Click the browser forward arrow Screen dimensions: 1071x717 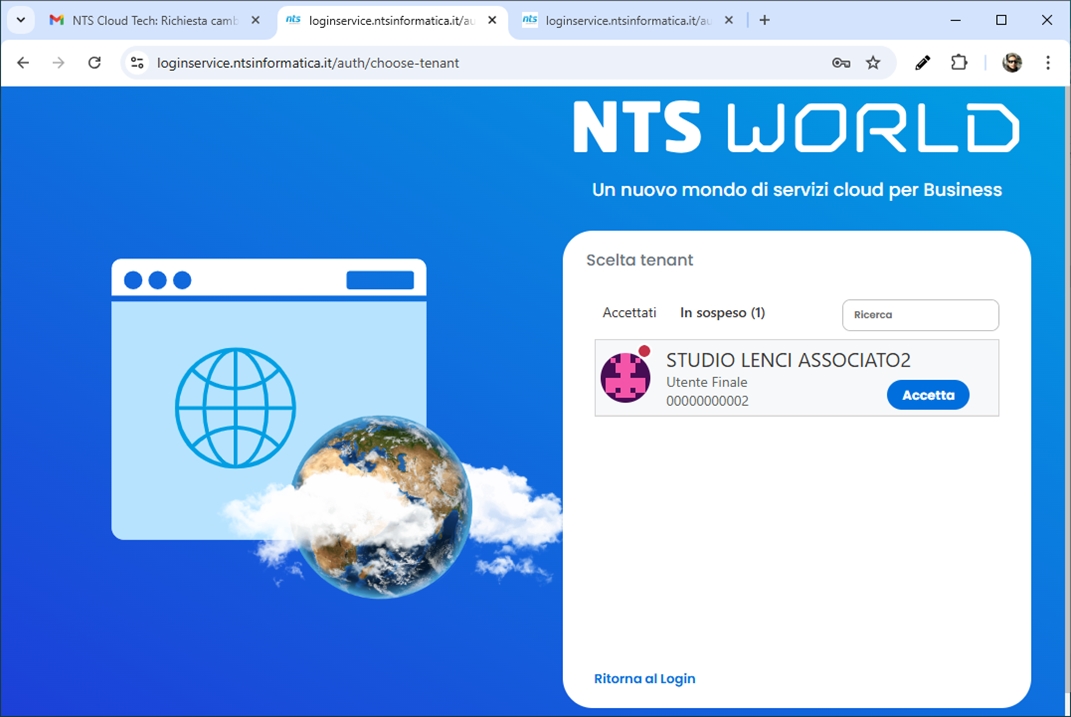pos(59,63)
